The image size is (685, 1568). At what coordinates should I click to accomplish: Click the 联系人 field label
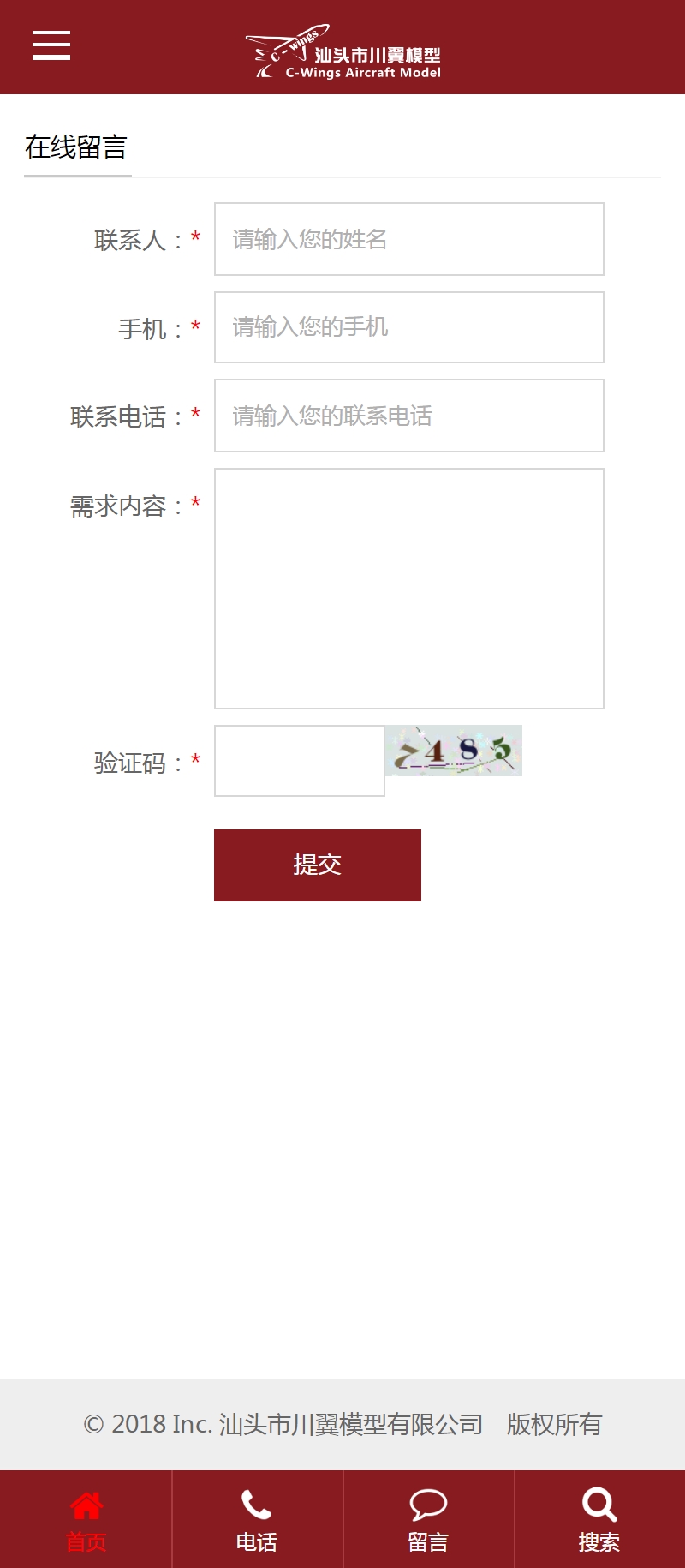click(x=130, y=240)
